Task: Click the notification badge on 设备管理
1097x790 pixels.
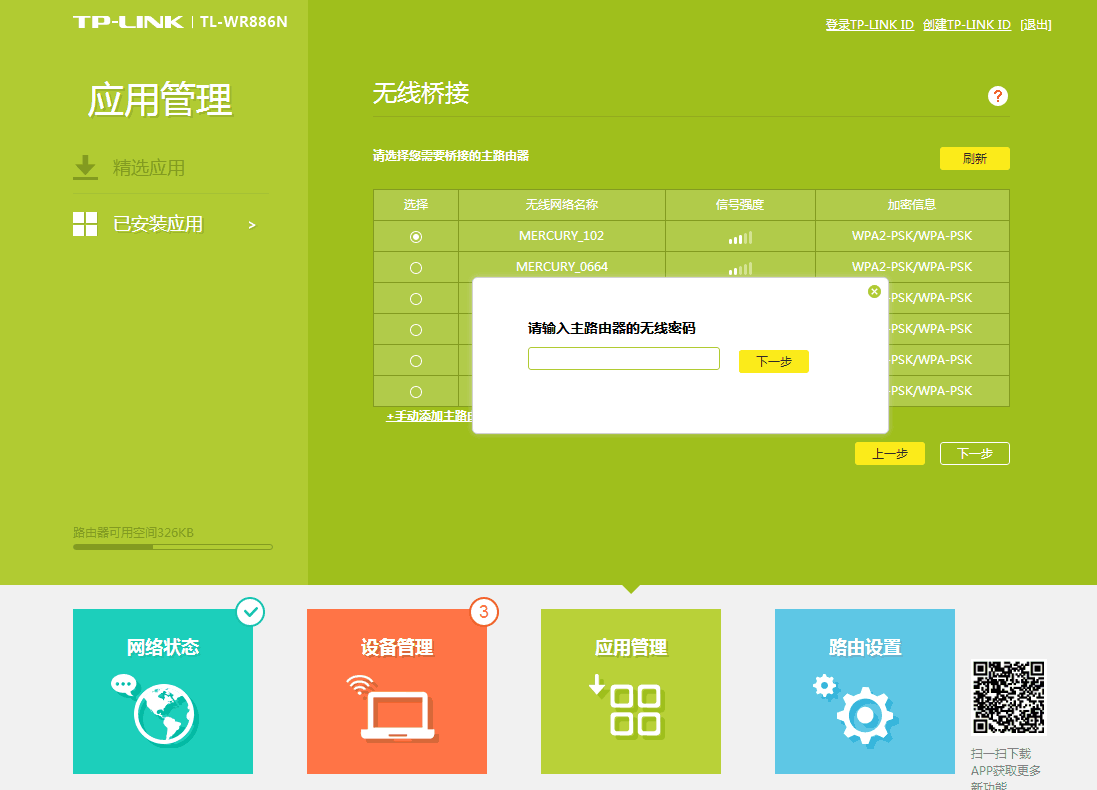Action: tap(485, 613)
